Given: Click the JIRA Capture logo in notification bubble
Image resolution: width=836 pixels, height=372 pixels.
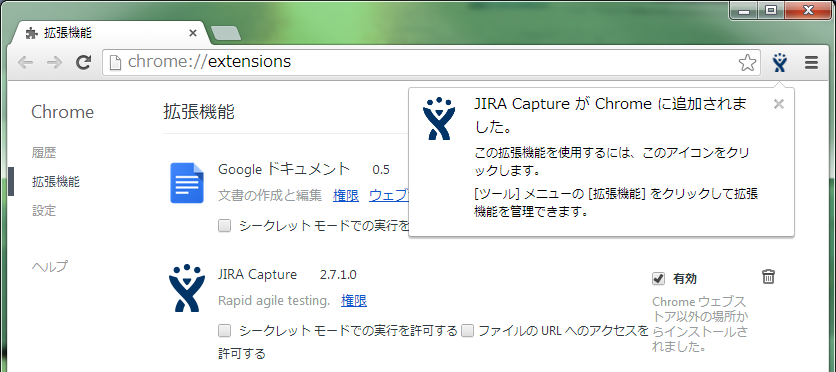Looking at the screenshot, I should [x=439, y=119].
